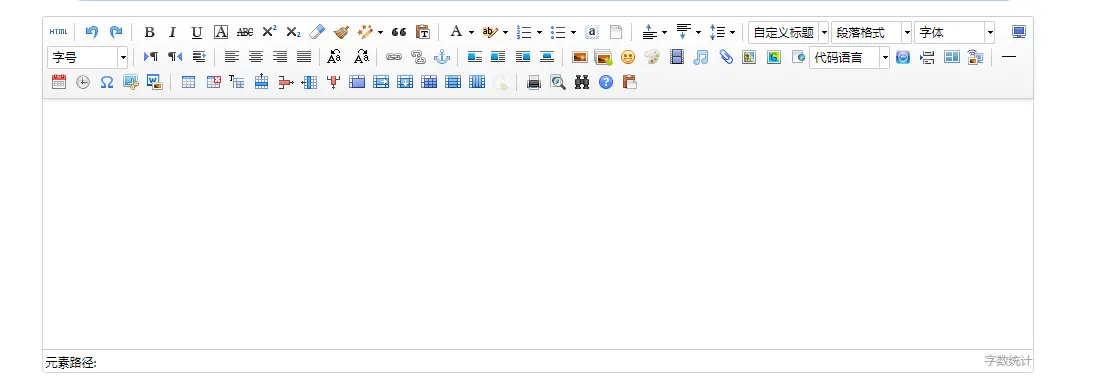The height and width of the screenshot is (389, 1101).
Task: Insert an ordered numbered list
Action: [525, 32]
